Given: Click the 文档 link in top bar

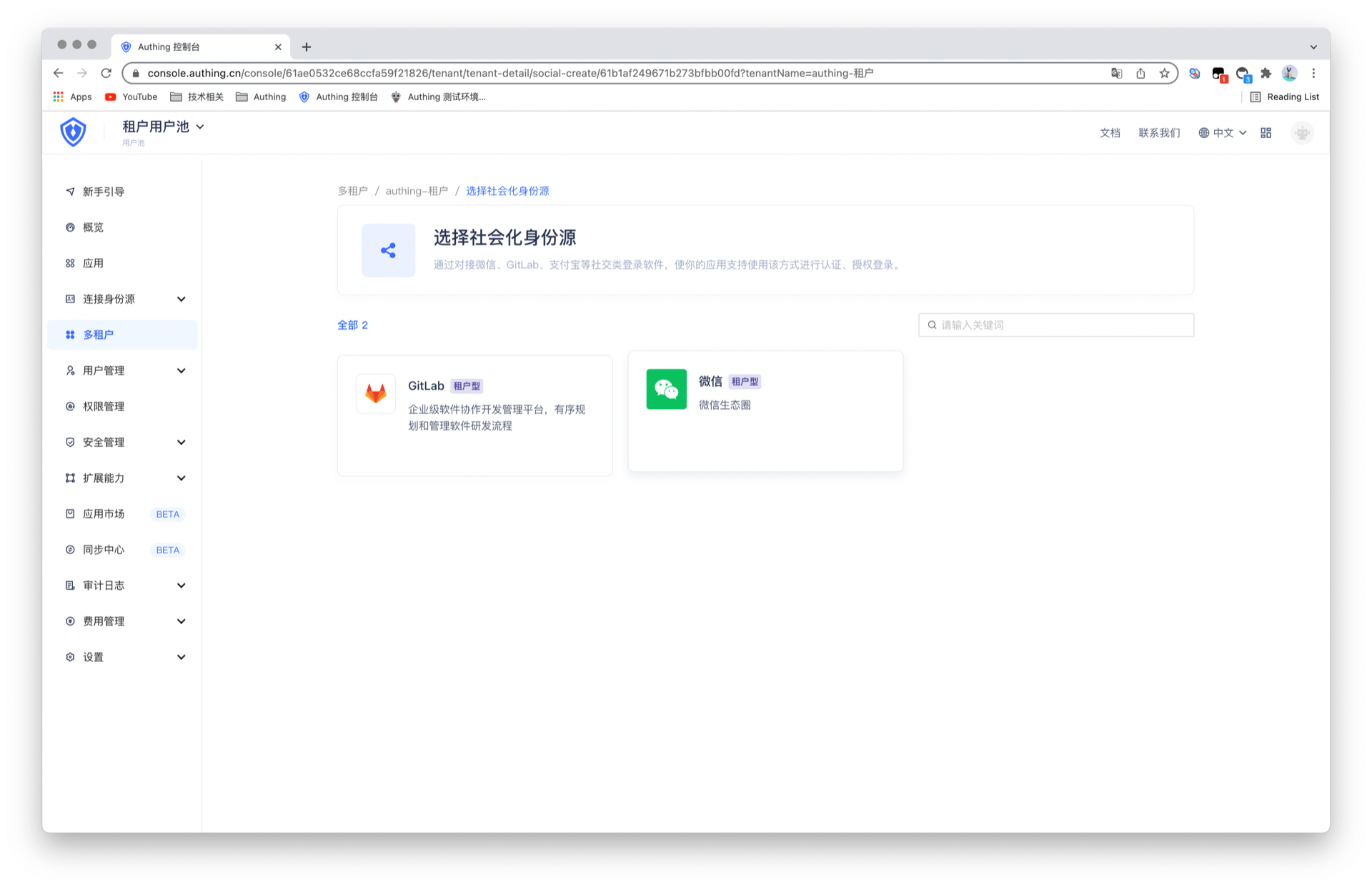Looking at the screenshot, I should pos(1109,133).
